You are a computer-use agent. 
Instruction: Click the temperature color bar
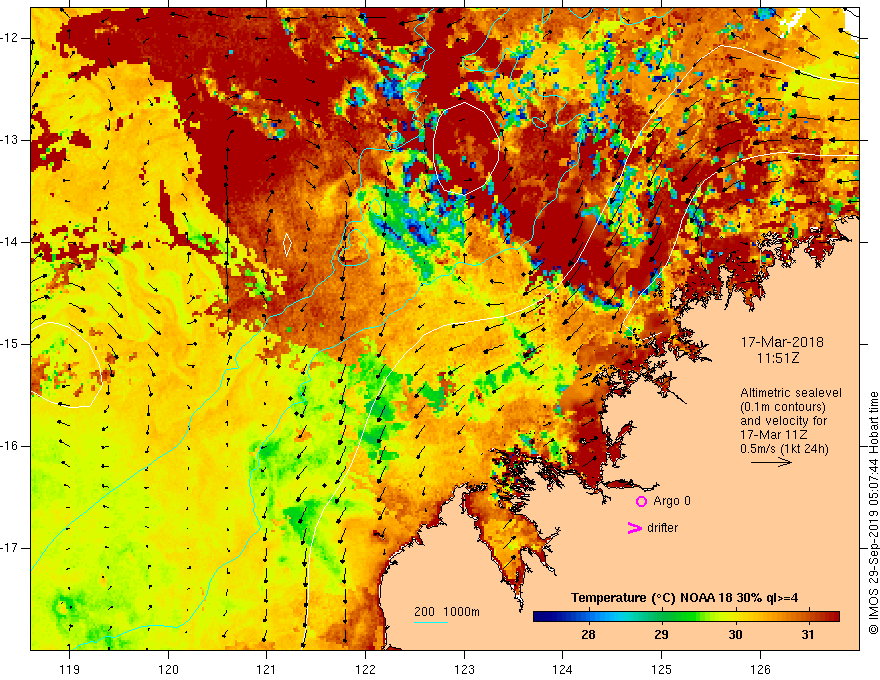(686, 617)
